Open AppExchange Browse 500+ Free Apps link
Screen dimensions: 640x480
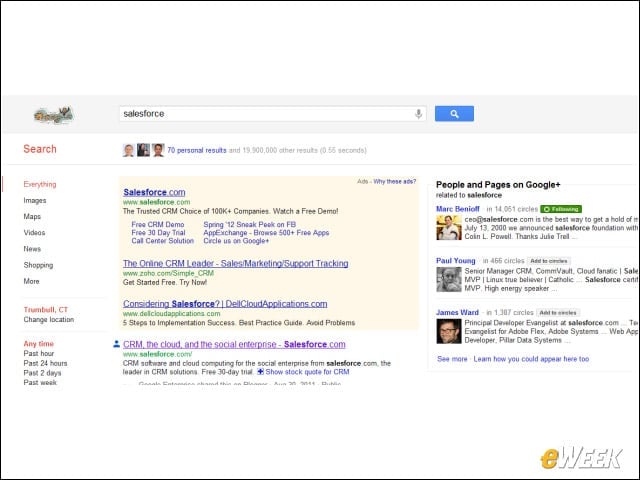tap(266, 233)
